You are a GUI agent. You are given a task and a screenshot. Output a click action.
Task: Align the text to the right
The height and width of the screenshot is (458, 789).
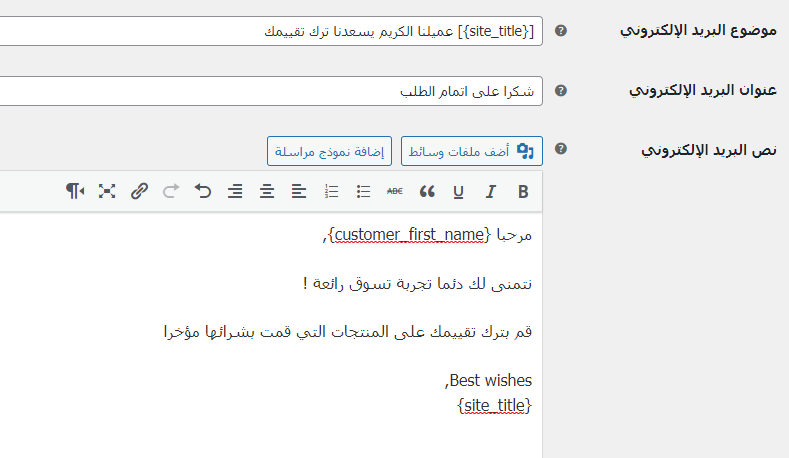click(x=235, y=191)
